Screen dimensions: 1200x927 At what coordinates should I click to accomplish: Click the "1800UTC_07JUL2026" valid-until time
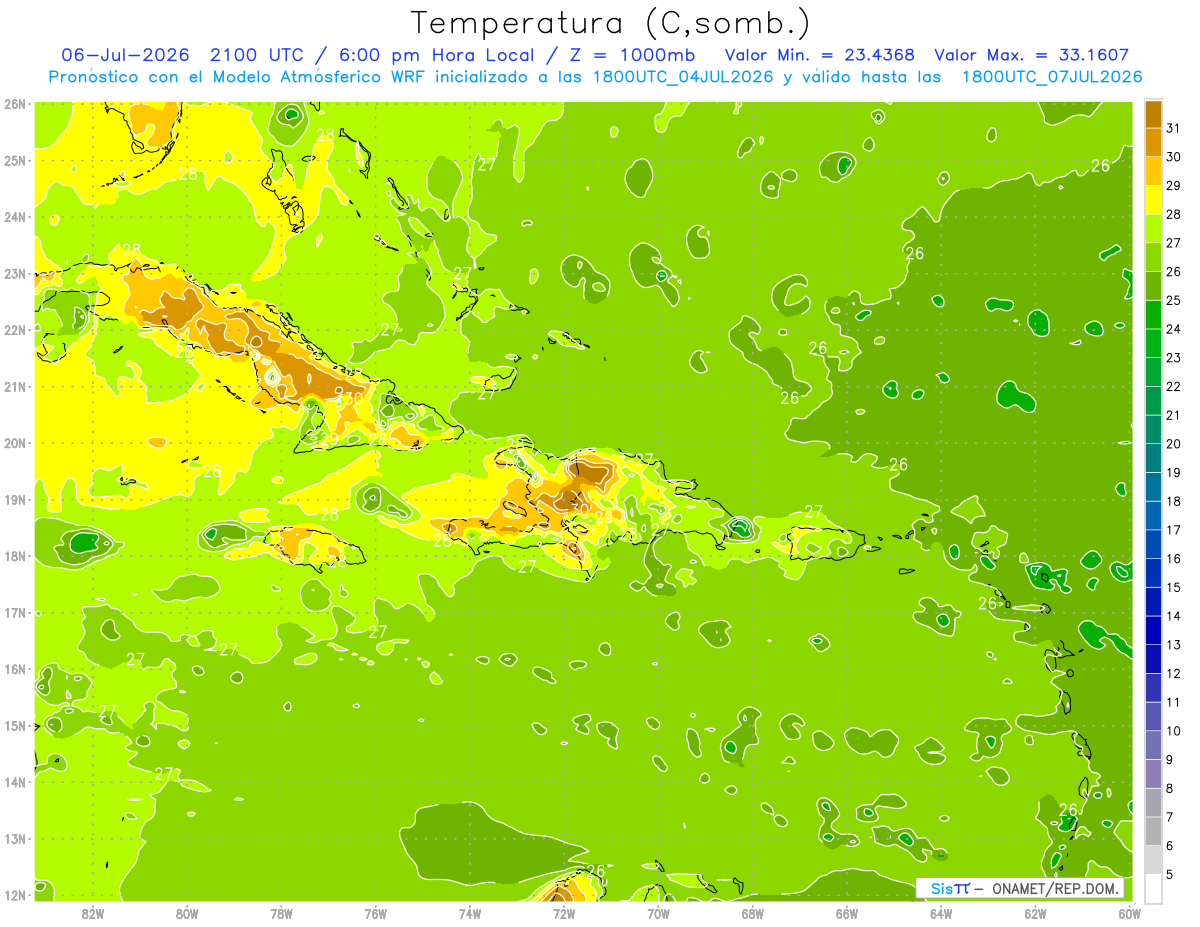1052,77
